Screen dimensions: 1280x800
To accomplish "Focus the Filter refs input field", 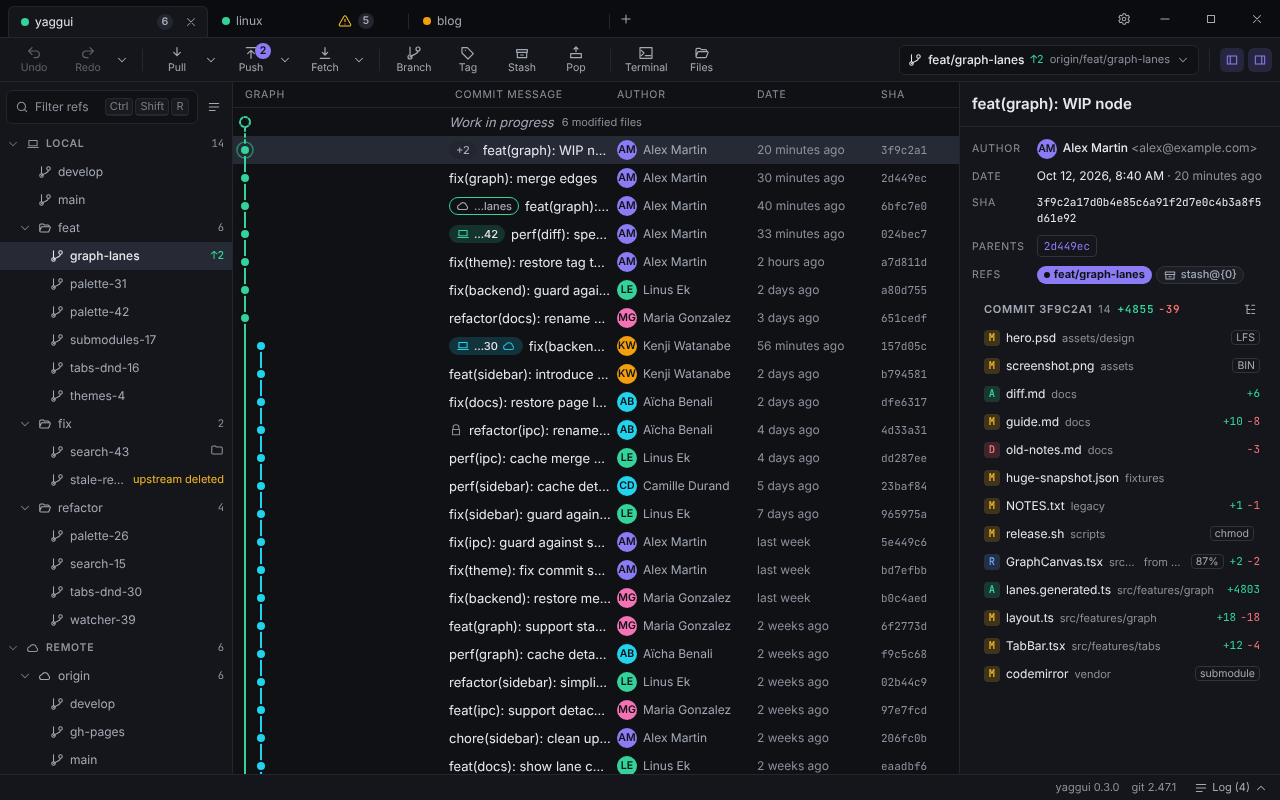I will 102,107.
